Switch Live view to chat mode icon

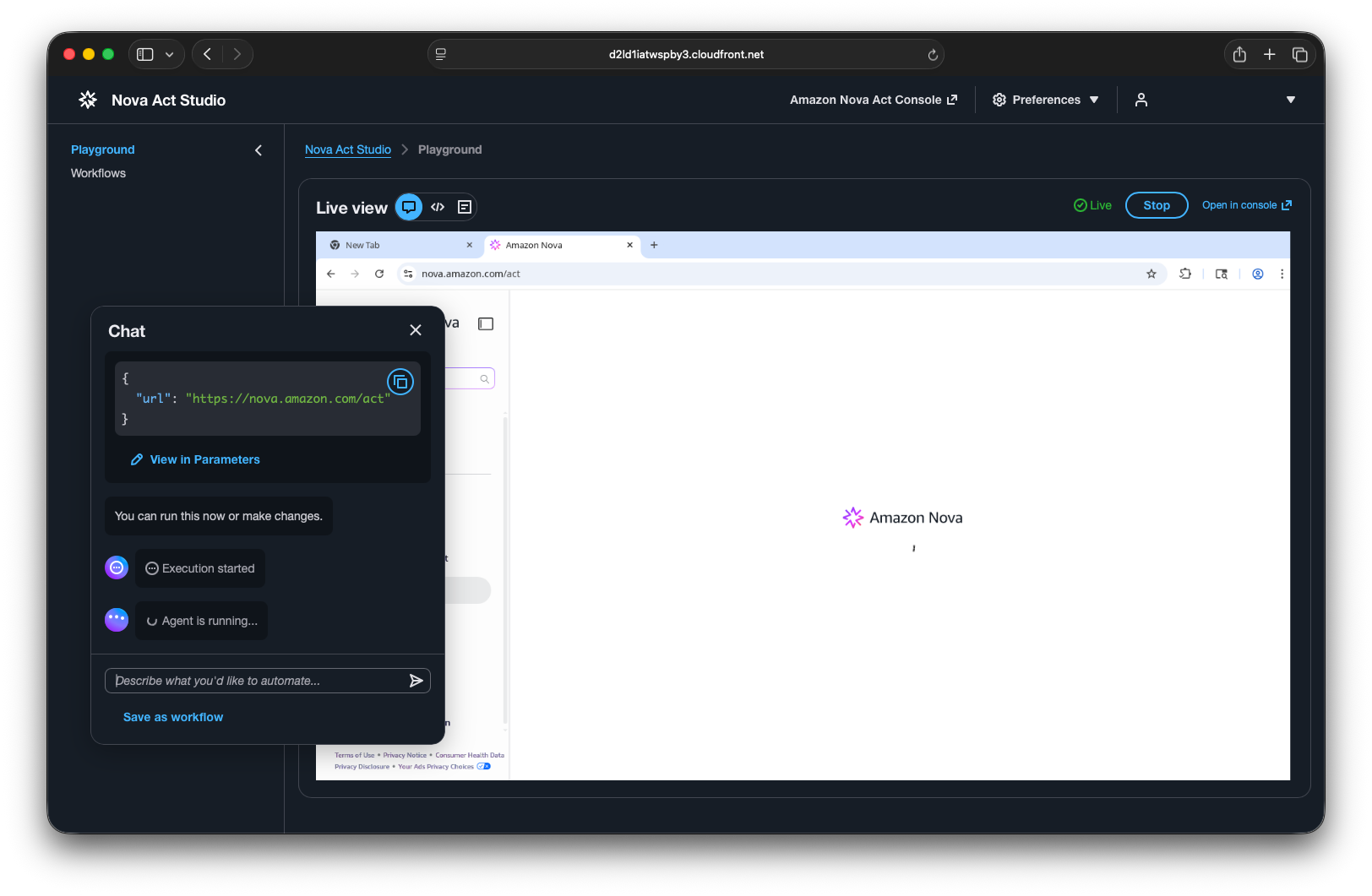(x=409, y=207)
